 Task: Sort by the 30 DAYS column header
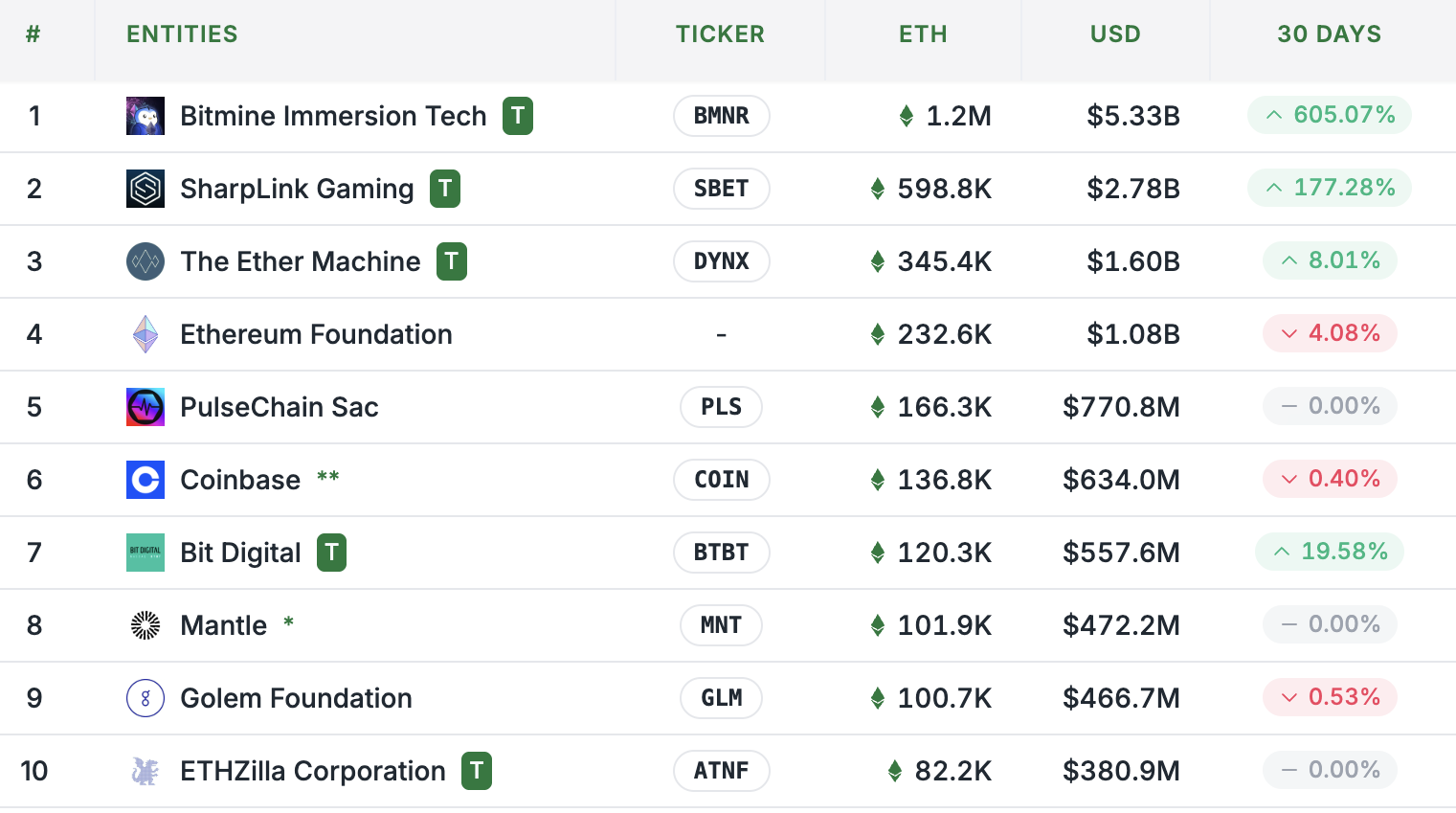(x=1329, y=34)
